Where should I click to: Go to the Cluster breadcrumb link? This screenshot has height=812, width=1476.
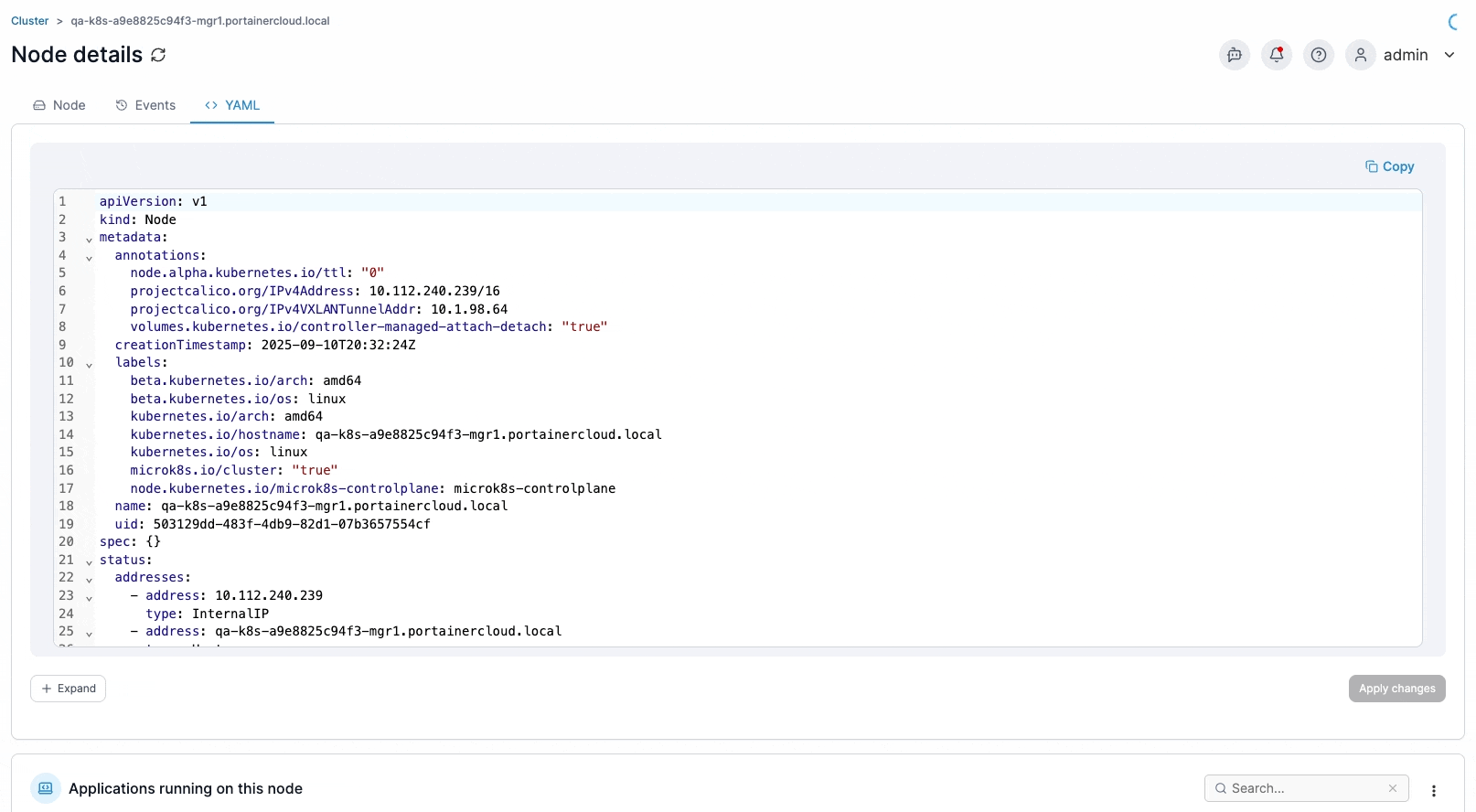pyautogui.click(x=30, y=21)
